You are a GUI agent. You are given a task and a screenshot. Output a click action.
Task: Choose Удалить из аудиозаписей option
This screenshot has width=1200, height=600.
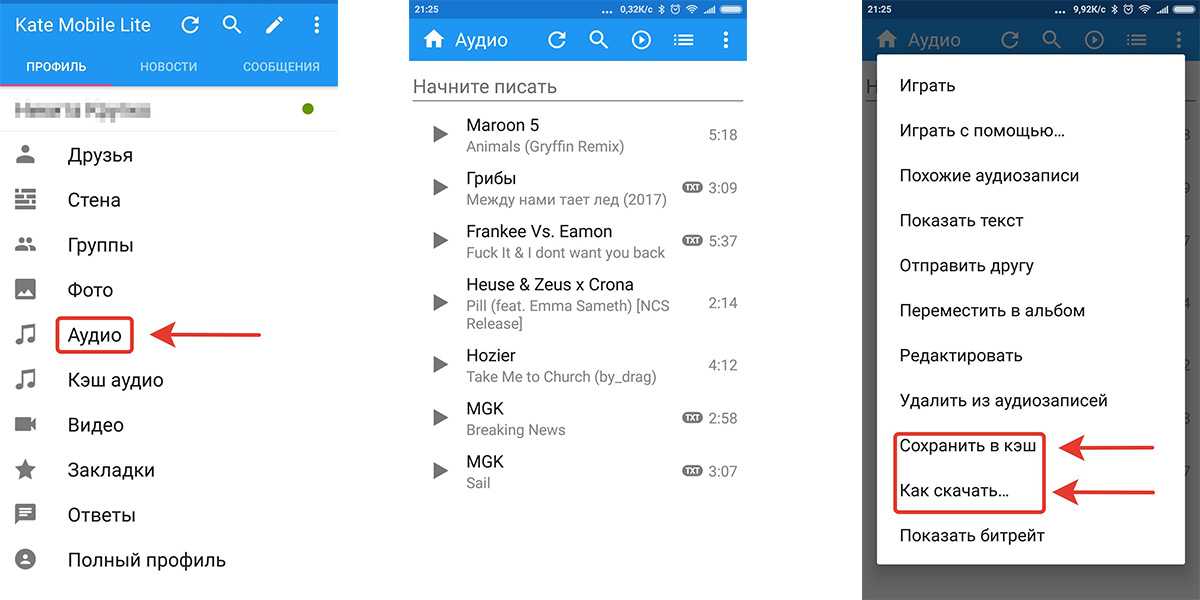[x=1003, y=400]
